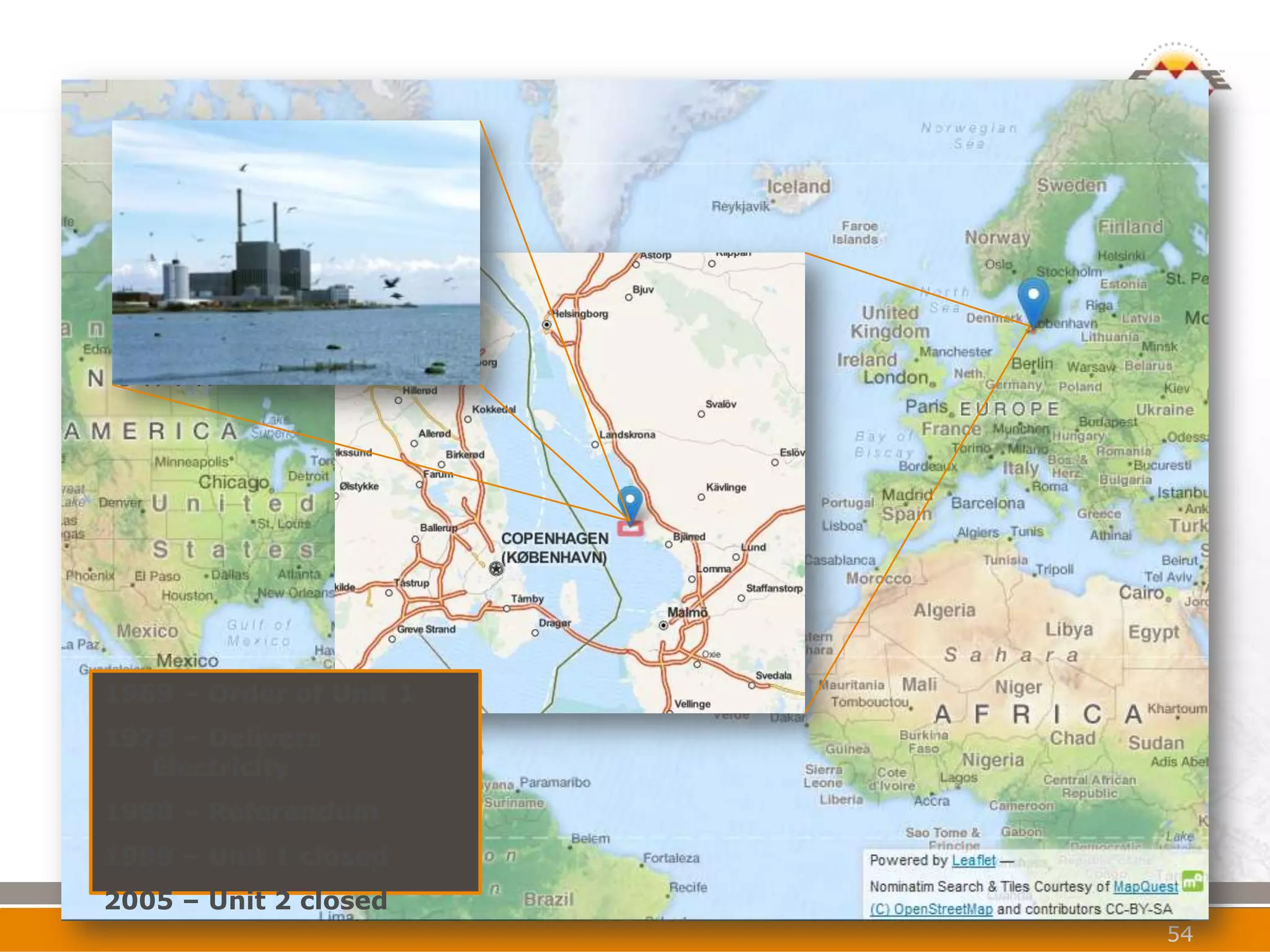Viewport: 1270px width, 952px height.
Task: Open the Leaflet link
Action: [973, 860]
